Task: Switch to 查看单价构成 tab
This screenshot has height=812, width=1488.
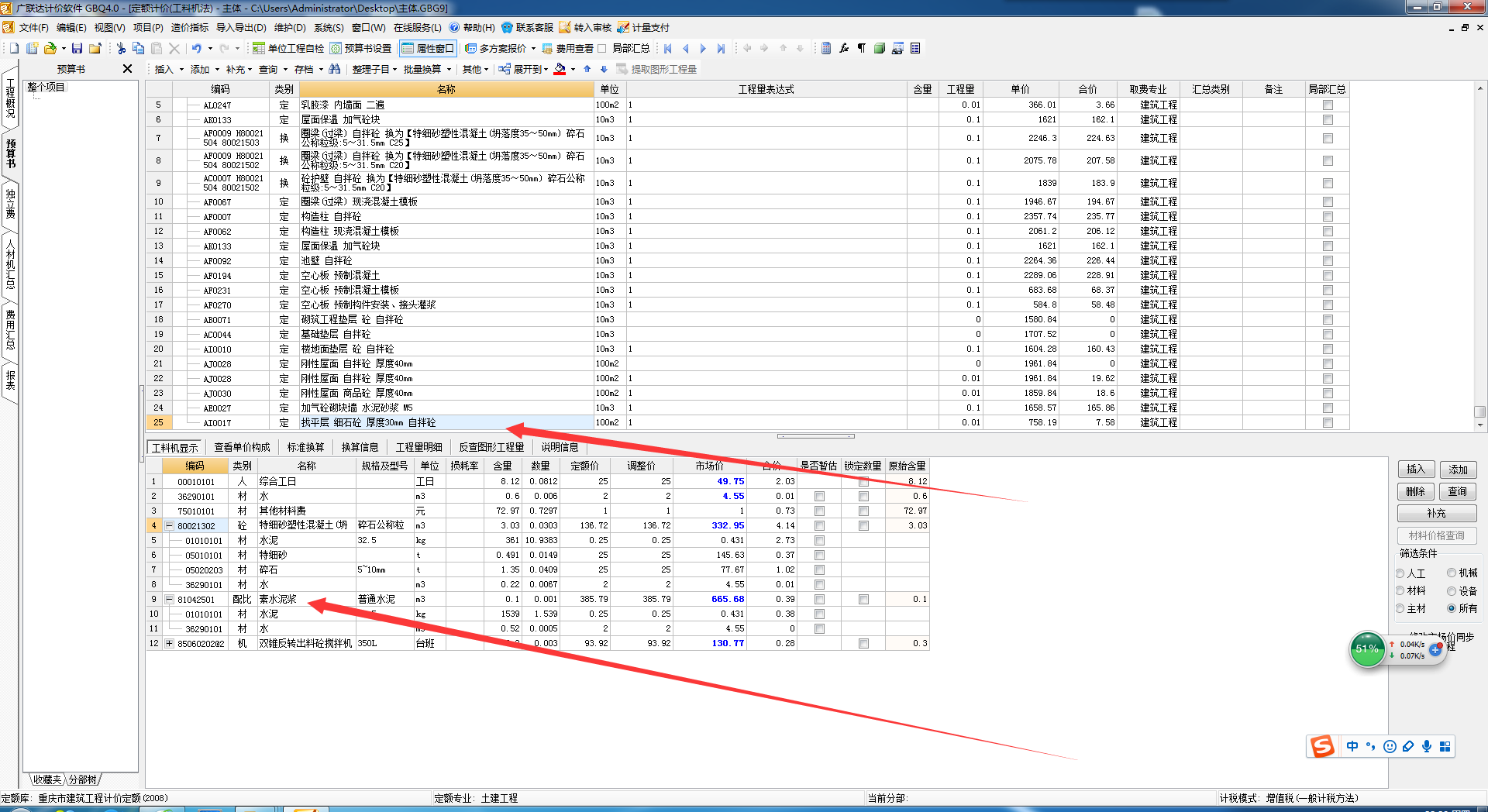Action: coord(242,447)
